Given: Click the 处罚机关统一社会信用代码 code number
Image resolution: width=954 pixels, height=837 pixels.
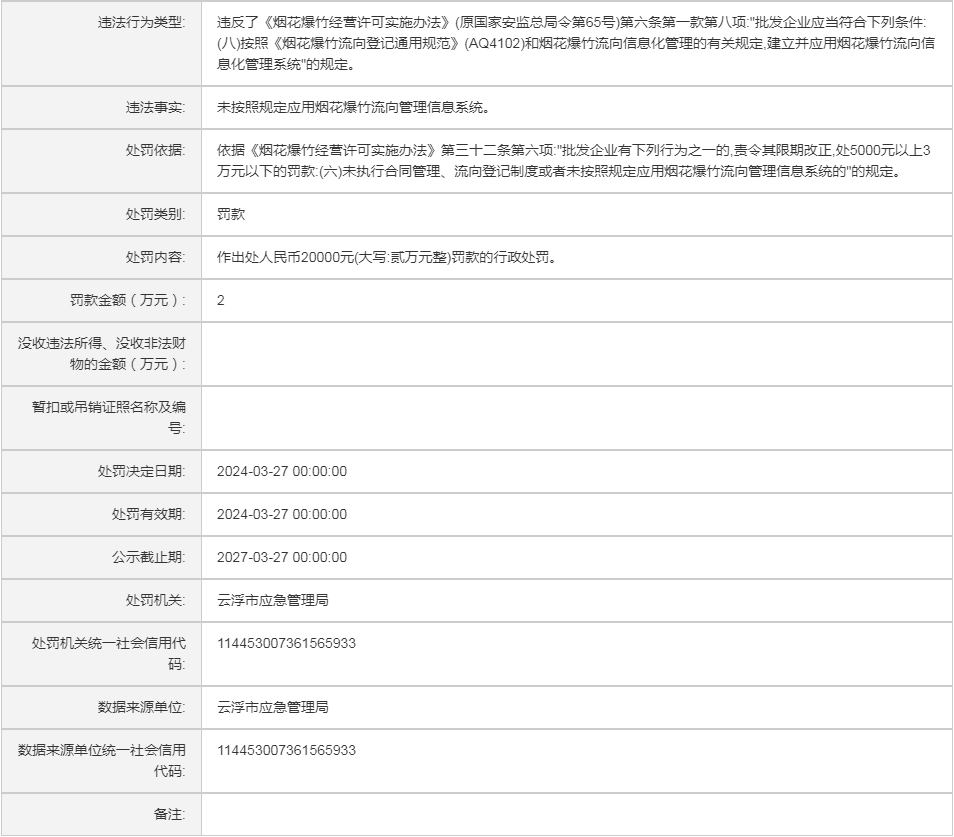Looking at the screenshot, I should click(x=286, y=643).
